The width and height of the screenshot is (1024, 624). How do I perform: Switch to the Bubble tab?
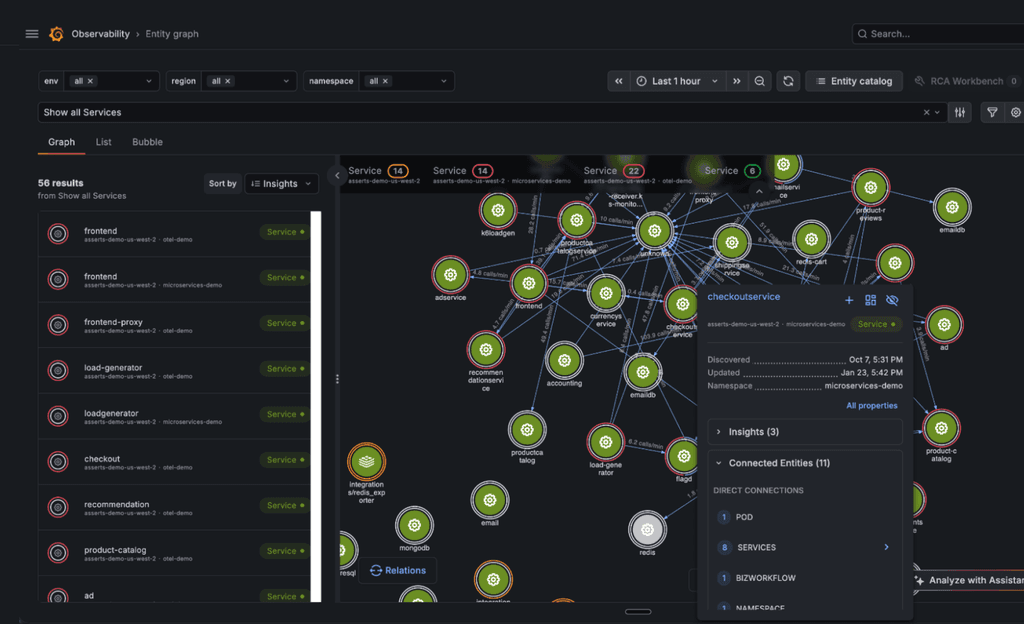pyautogui.click(x=147, y=142)
